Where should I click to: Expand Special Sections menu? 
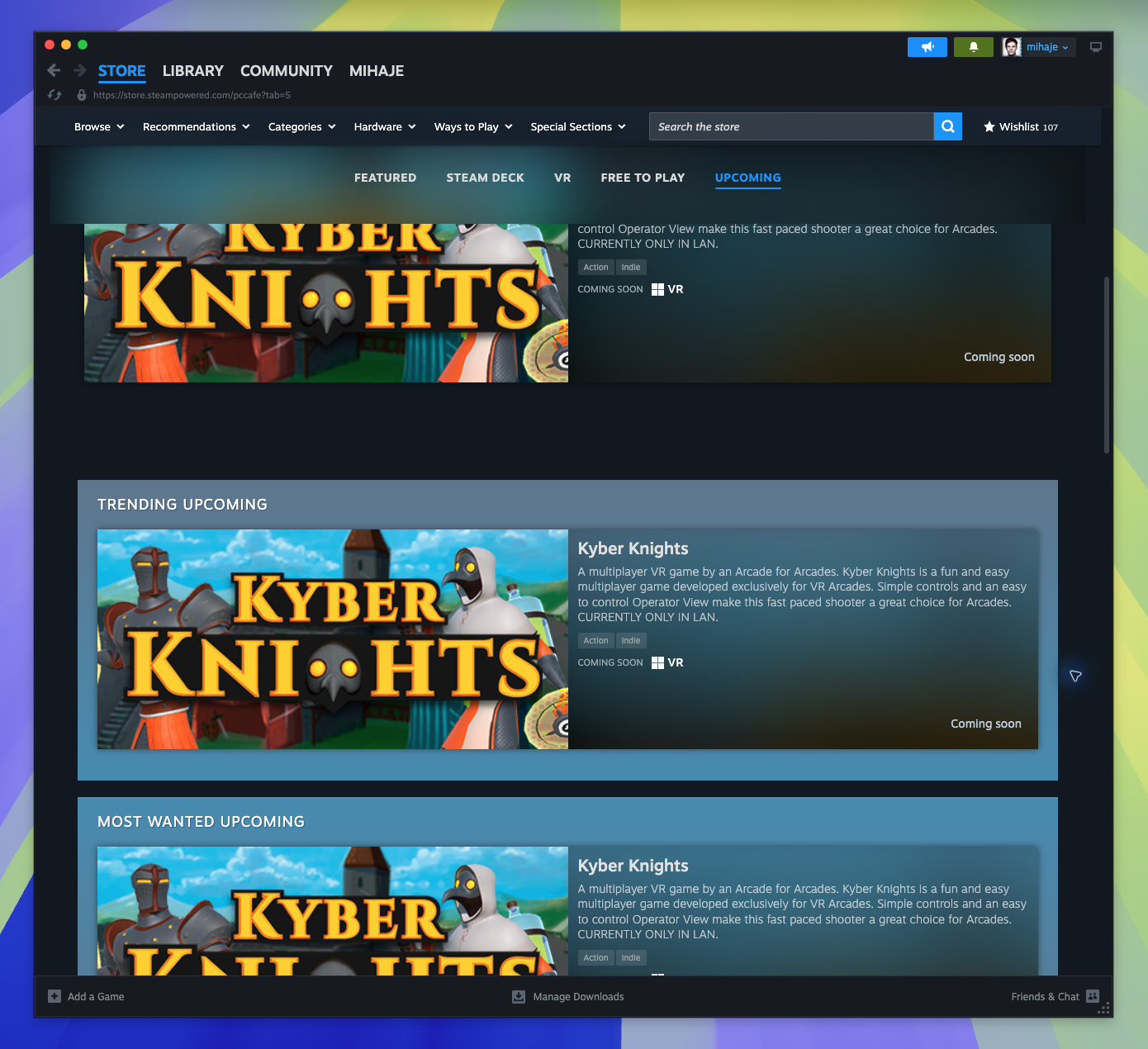[x=578, y=126]
